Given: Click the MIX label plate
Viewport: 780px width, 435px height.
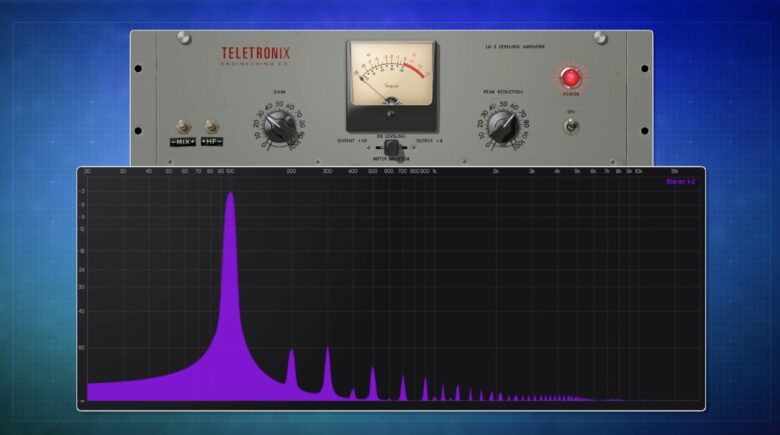Looking at the screenshot, I should tap(183, 142).
